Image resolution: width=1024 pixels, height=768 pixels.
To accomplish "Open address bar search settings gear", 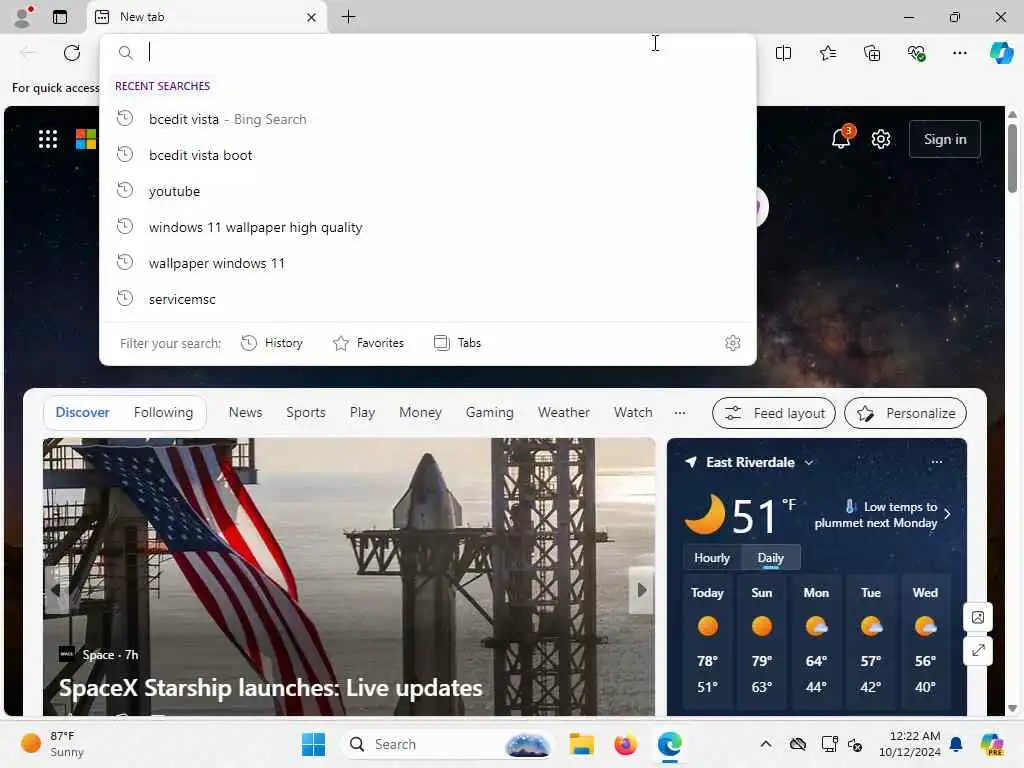I will [x=733, y=343].
